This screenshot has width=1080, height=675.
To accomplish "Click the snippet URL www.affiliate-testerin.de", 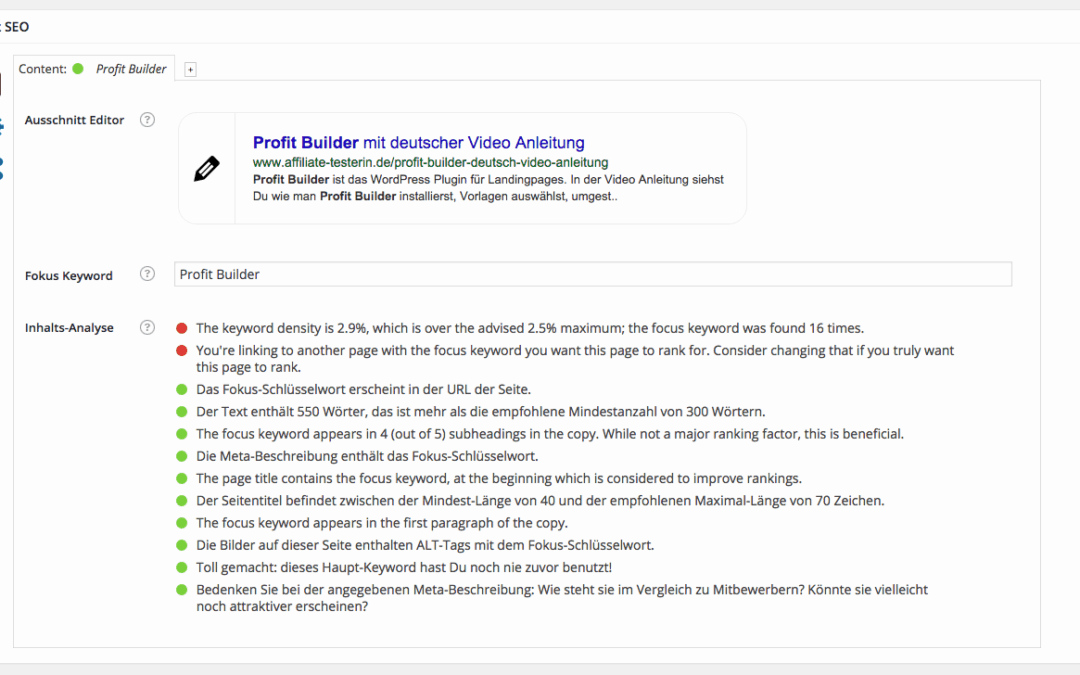I will [430, 163].
